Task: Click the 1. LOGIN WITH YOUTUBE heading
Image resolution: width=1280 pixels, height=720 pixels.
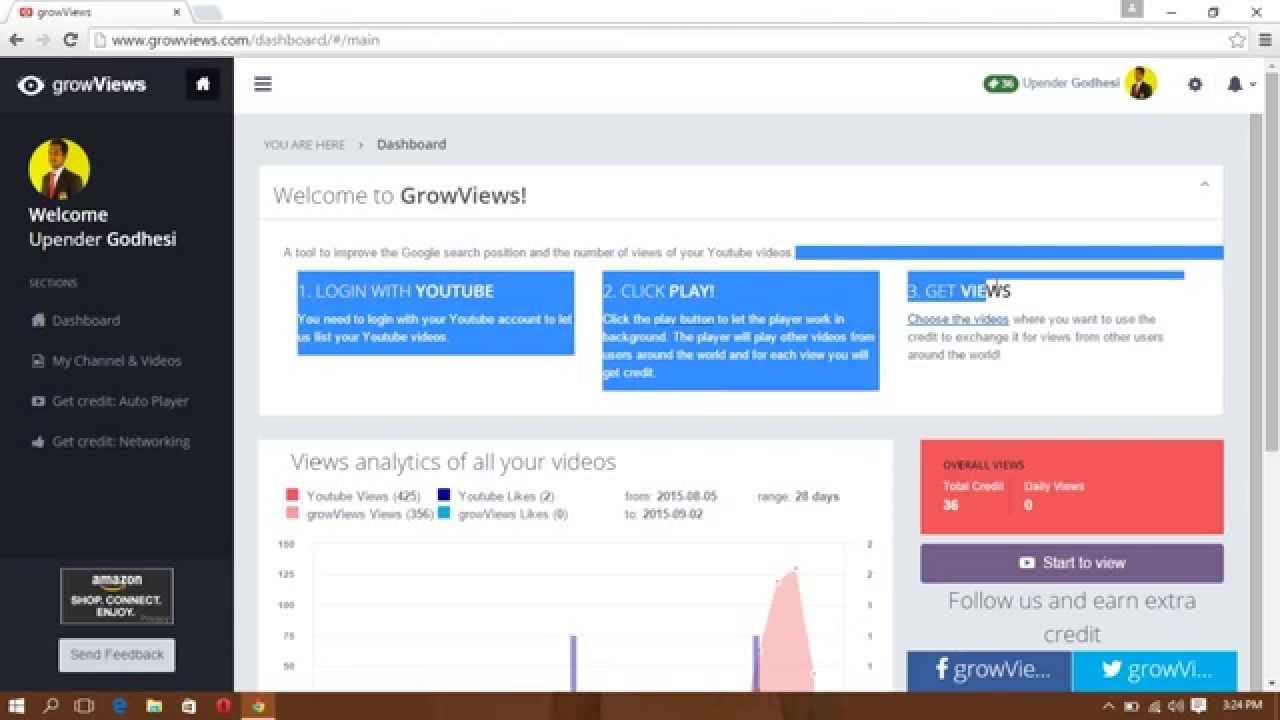Action: pos(396,291)
